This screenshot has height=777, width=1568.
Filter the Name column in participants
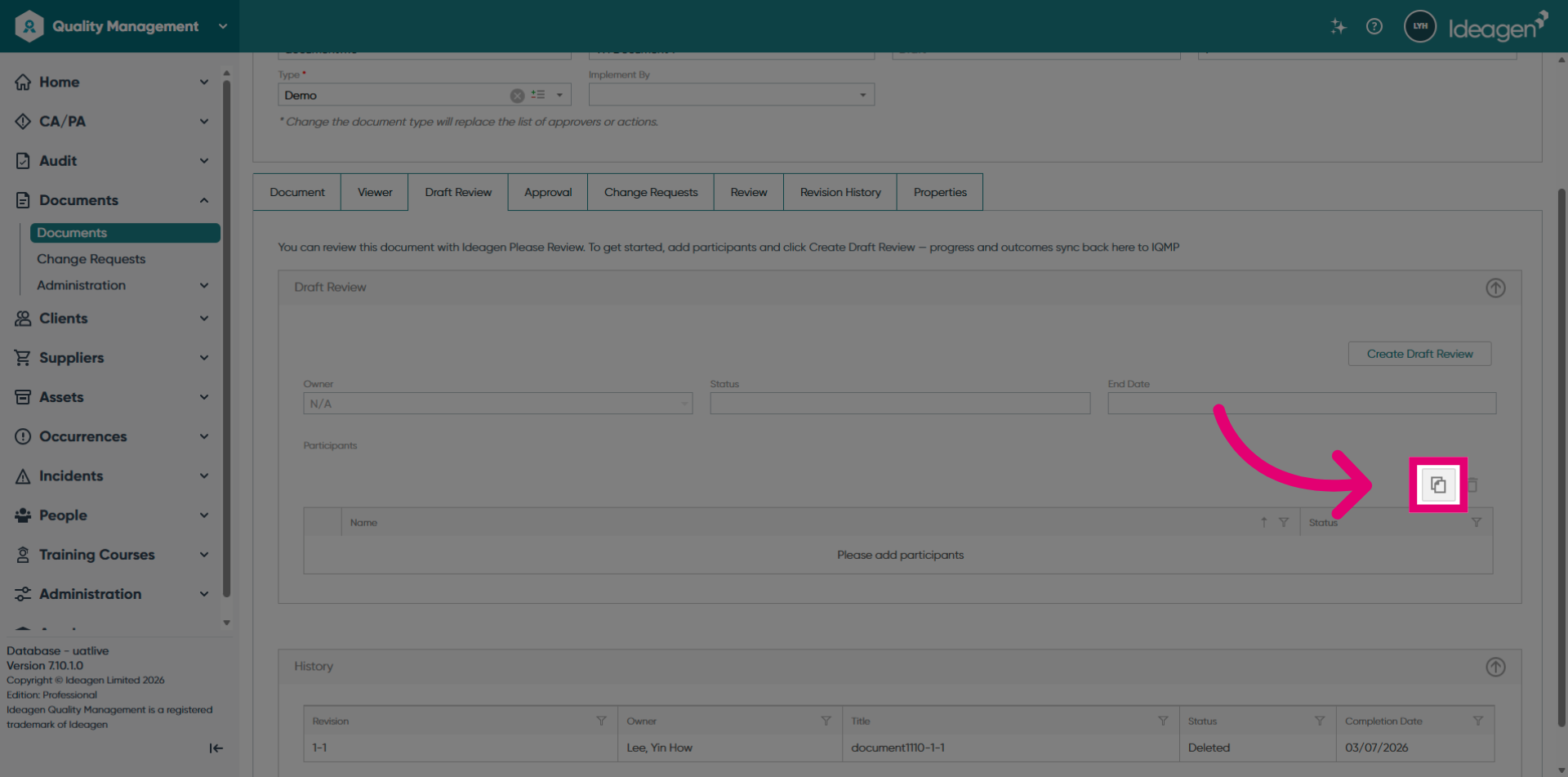click(x=1284, y=522)
